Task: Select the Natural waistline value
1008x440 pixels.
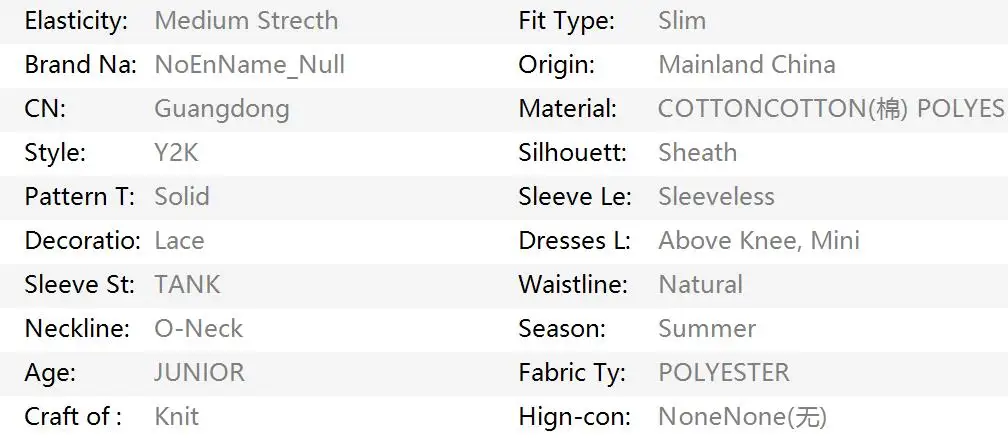Action: [x=700, y=285]
